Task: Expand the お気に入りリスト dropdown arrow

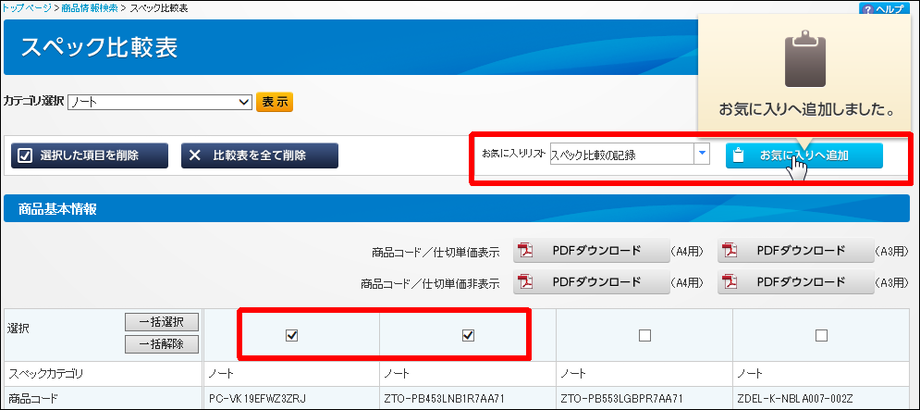Action: tap(702, 154)
